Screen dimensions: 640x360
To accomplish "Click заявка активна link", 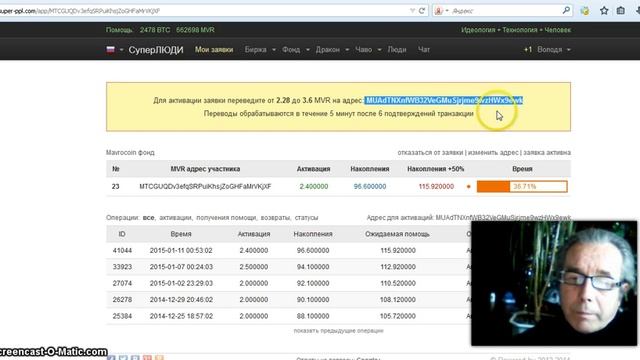I will (x=547, y=152).
